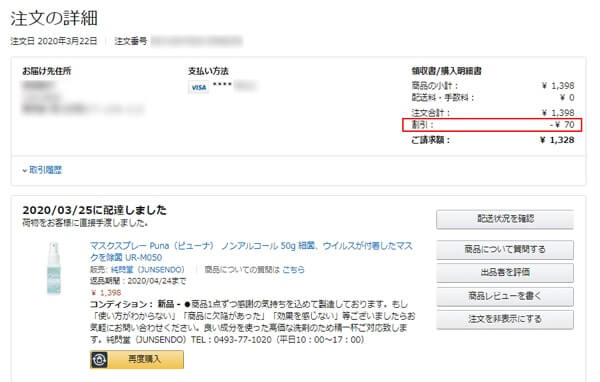This screenshot has height=382, width=600.
Task: Click the 2020/03/25に配達しました delivery status heading
Action: click(x=95, y=210)
